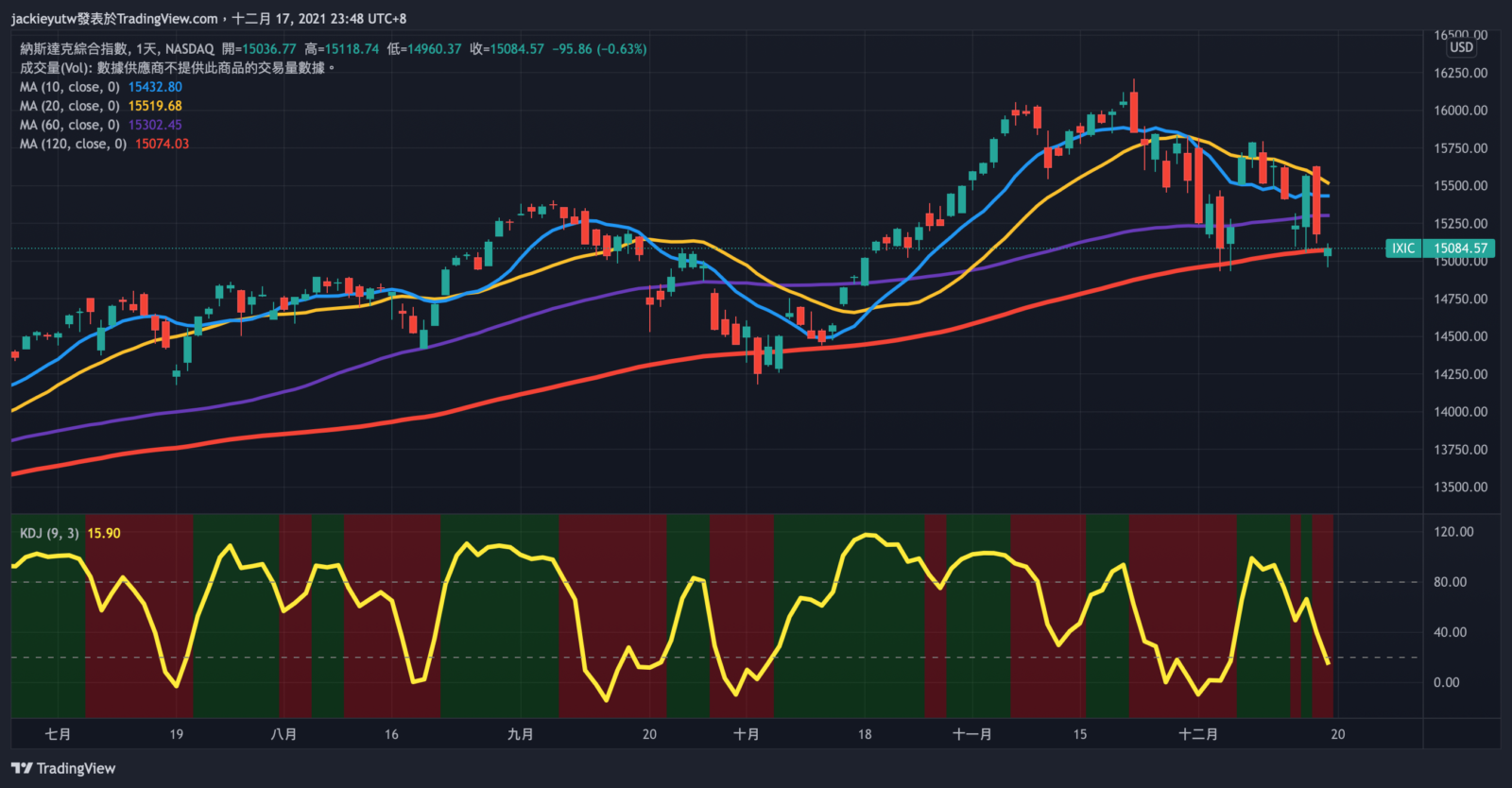Click the 七月 label on time axis

pyautogui.click(x=58, y=734)
